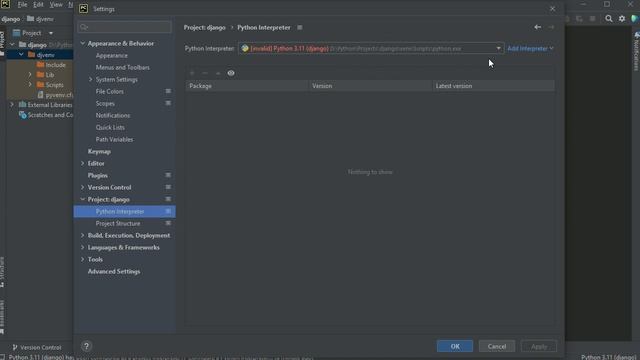Open the Version Control tool window tab
The height and width of the screenshot is (360, 640).
click(37, 347)
